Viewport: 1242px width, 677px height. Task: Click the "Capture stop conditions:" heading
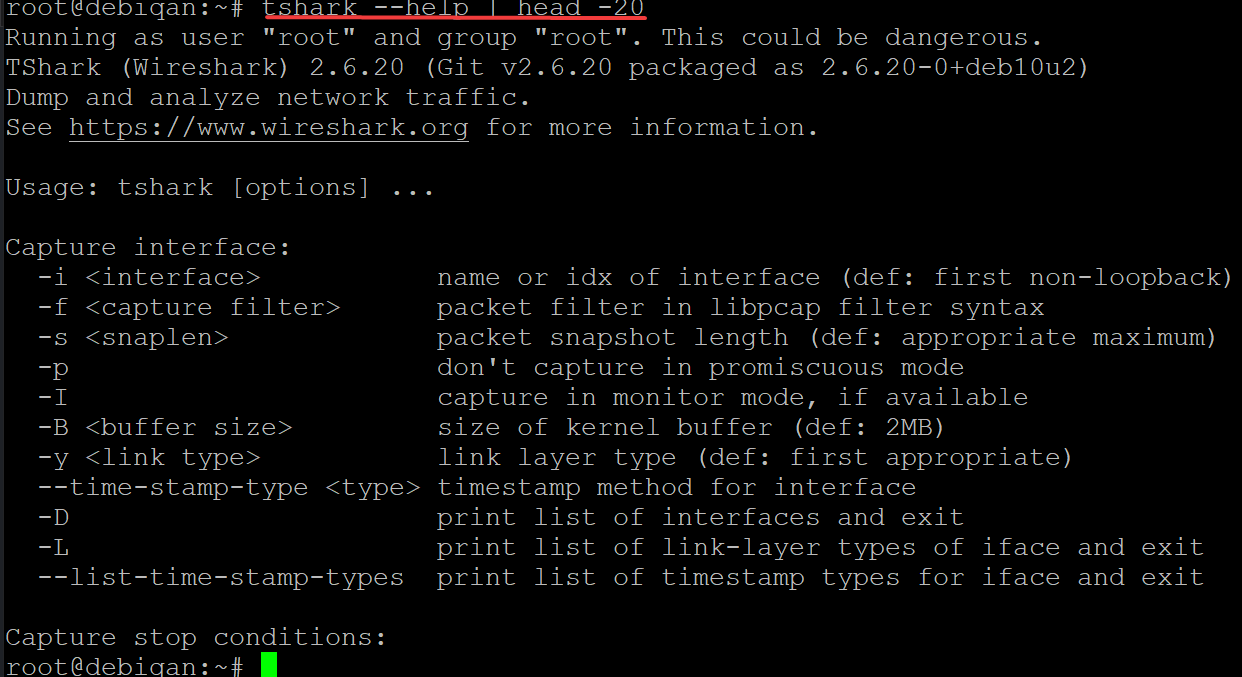[196, 637]
